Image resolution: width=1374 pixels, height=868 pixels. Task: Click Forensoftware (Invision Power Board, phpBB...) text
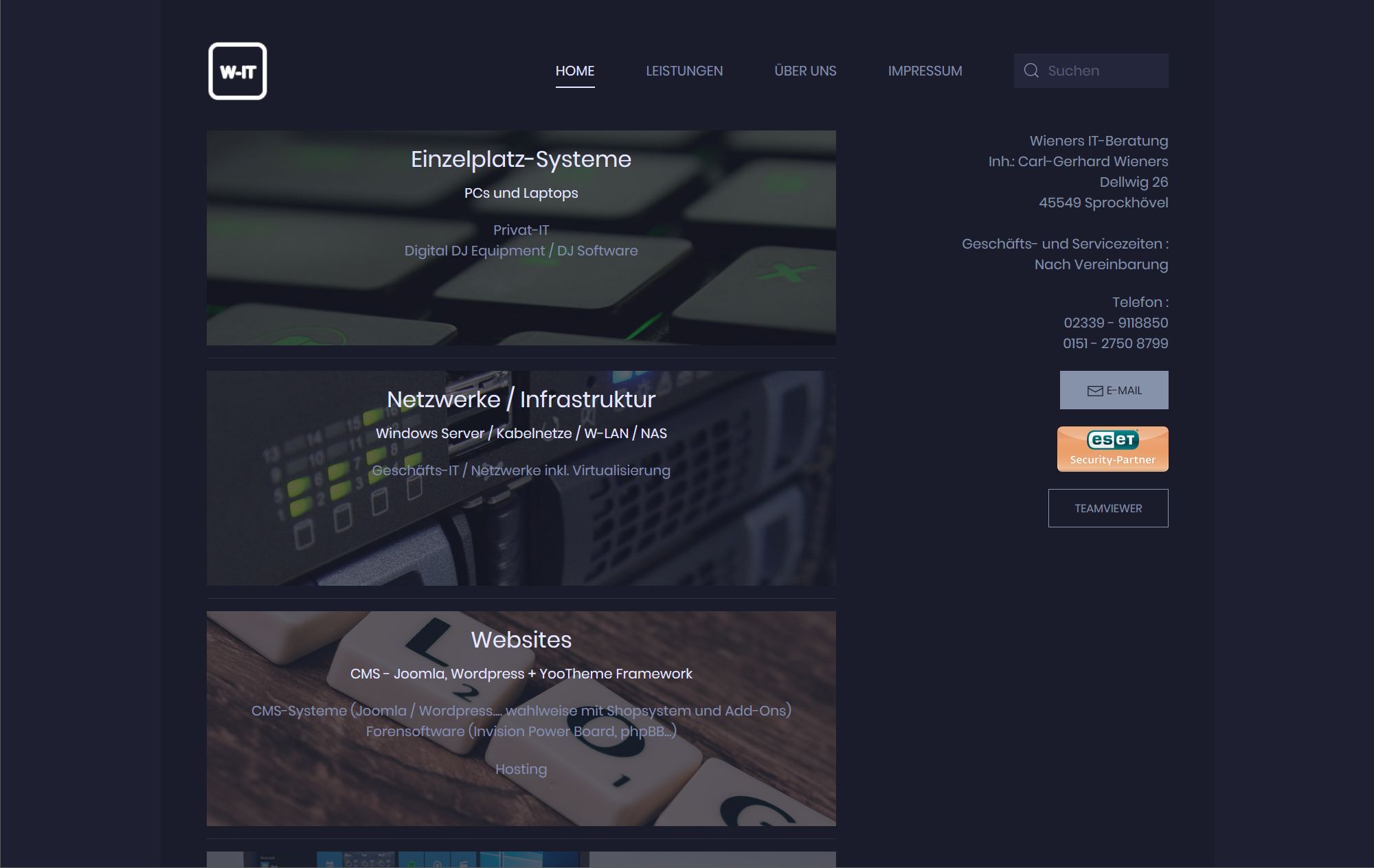pyautogui.click(x=521, y=731)
